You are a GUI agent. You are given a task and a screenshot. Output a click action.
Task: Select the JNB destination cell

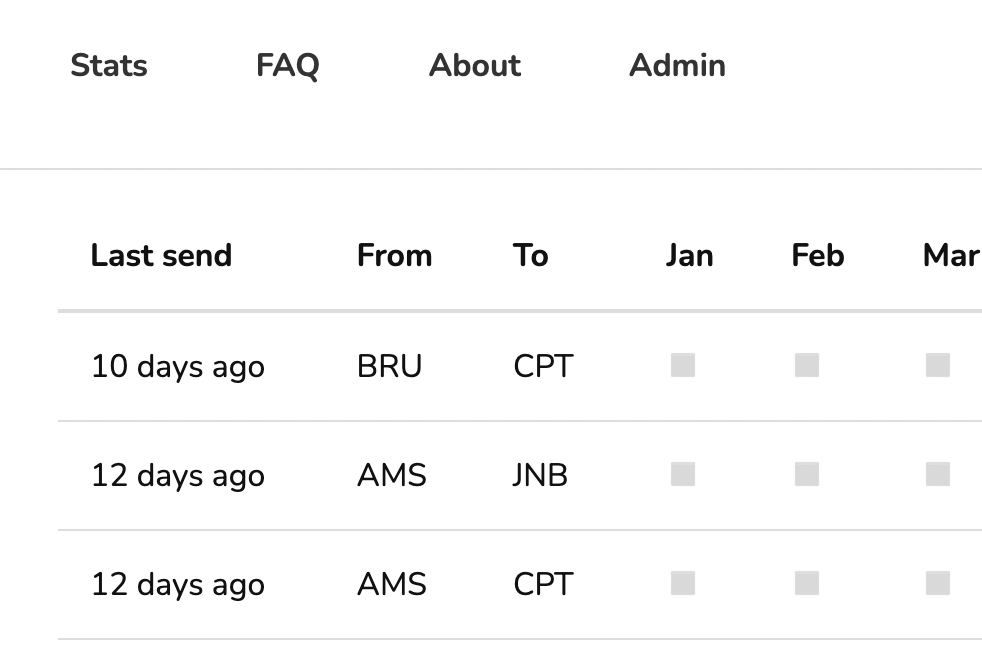(x=540, y=476)
